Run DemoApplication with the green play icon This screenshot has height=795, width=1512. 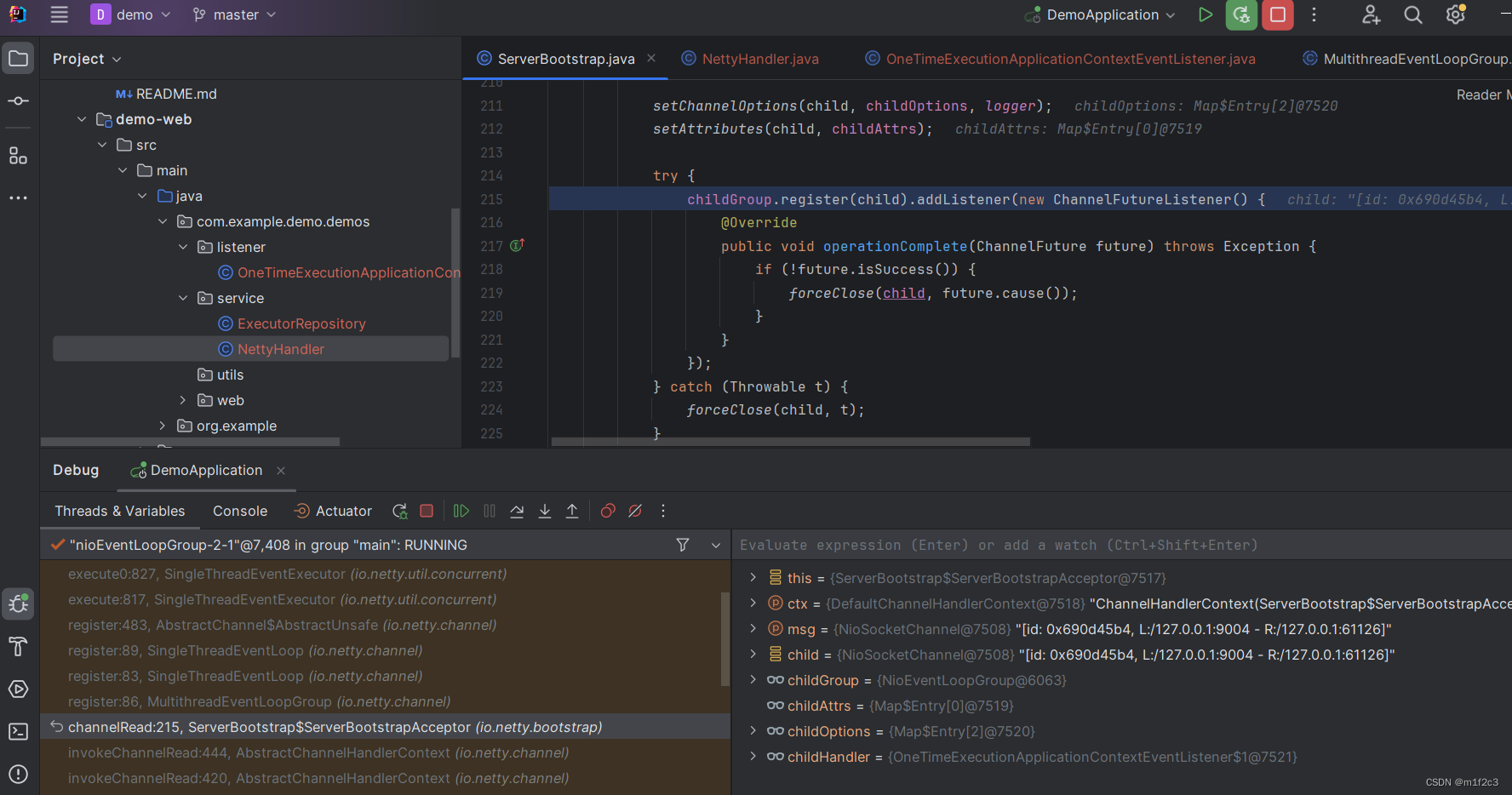1205,14
